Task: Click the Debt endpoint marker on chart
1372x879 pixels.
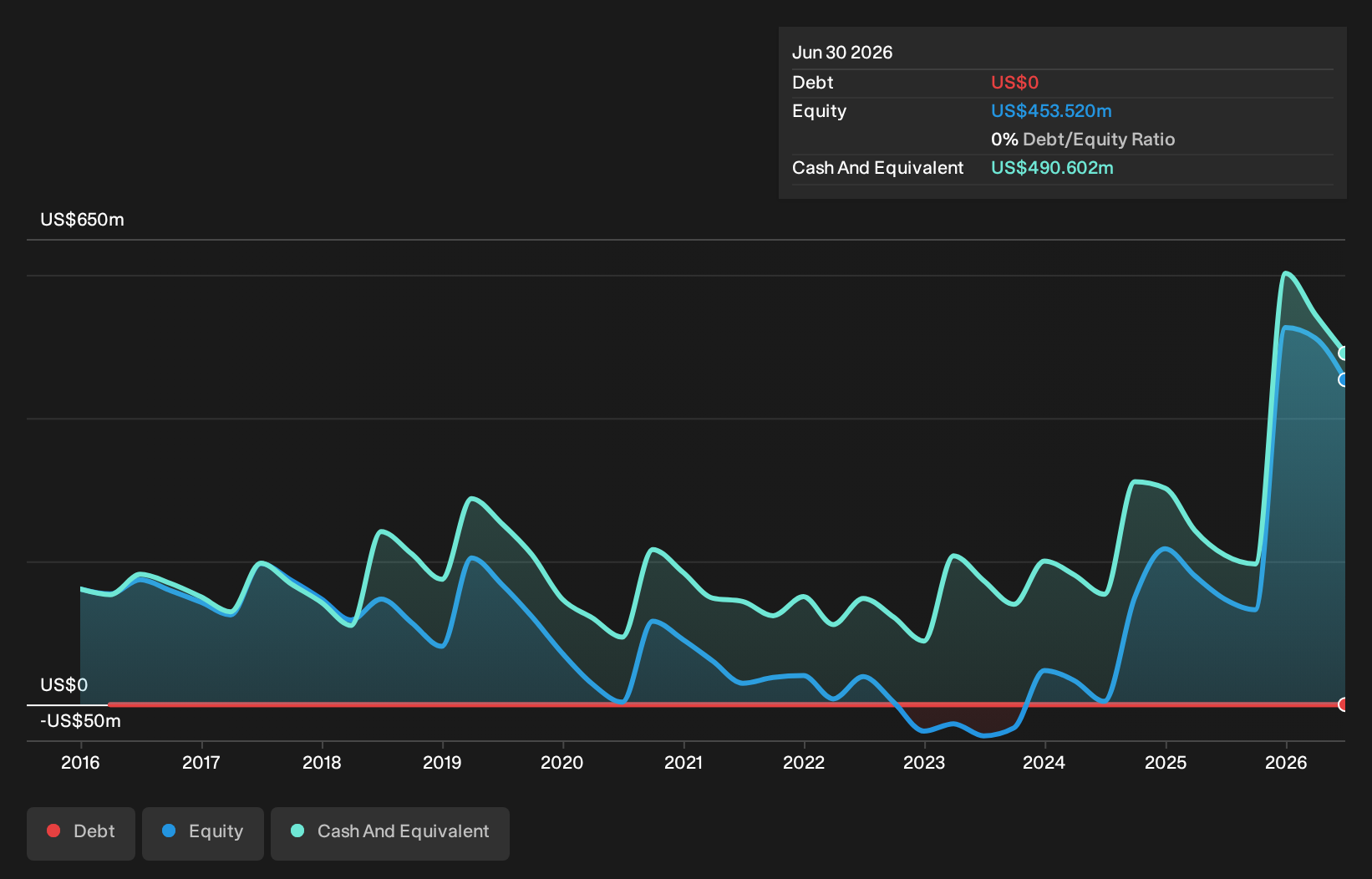Action: [1344, 704]
